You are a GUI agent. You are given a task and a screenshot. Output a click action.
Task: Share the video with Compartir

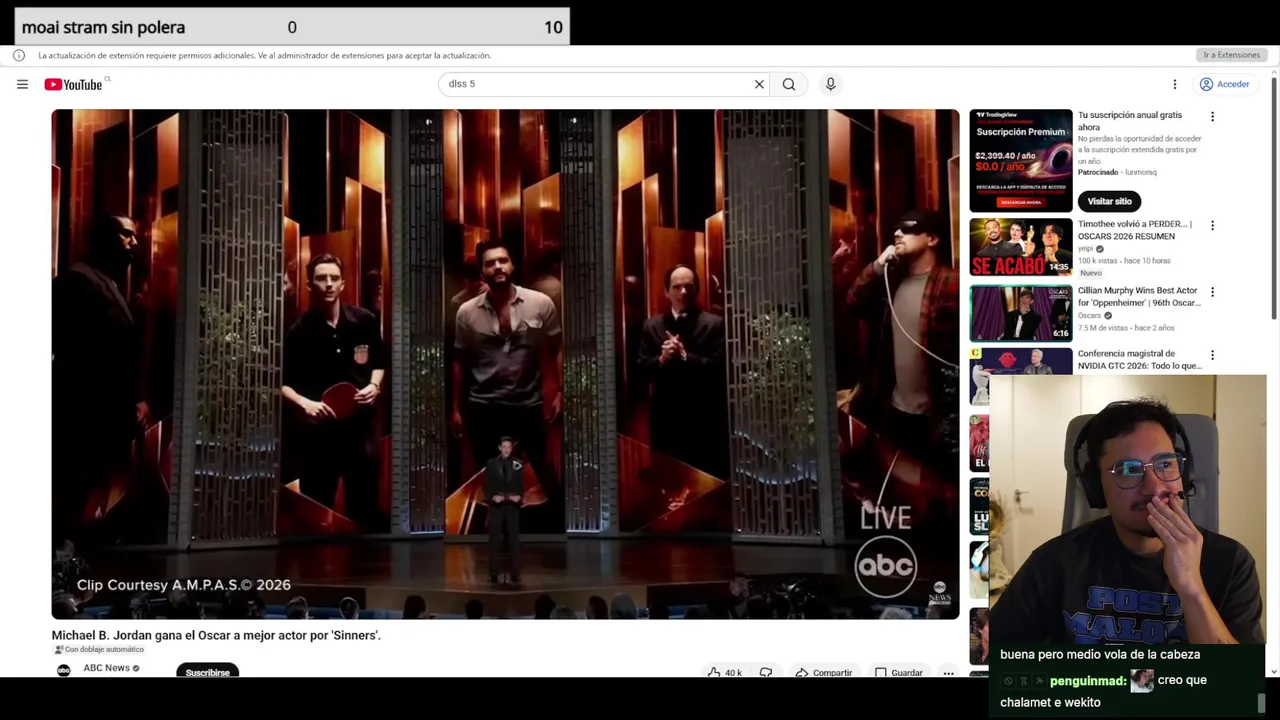click(x=824, y=672)
